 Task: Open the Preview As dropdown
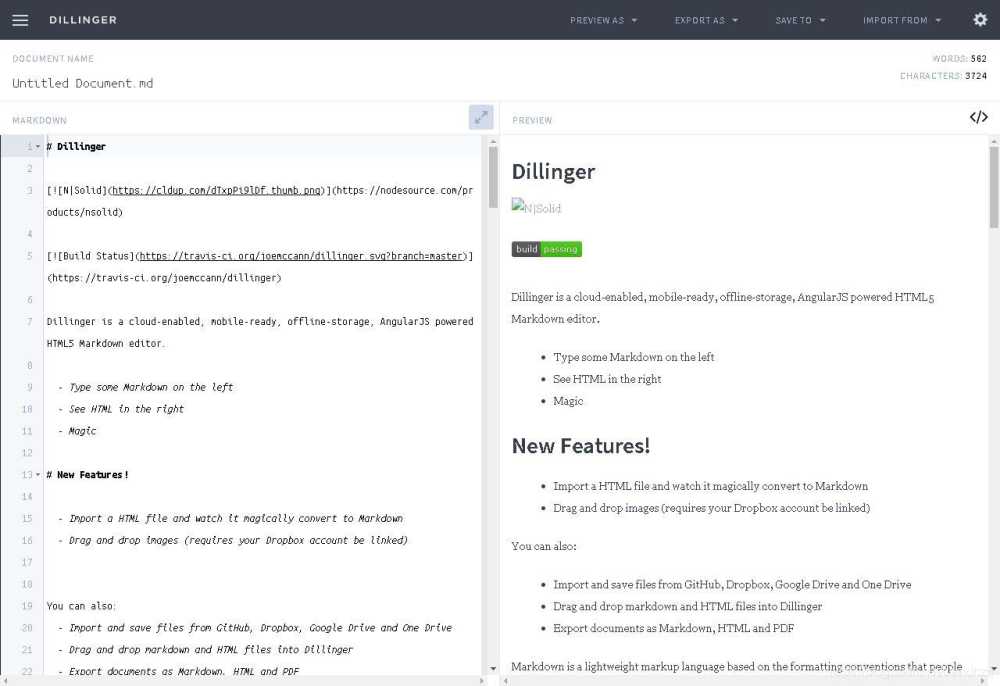603,20
